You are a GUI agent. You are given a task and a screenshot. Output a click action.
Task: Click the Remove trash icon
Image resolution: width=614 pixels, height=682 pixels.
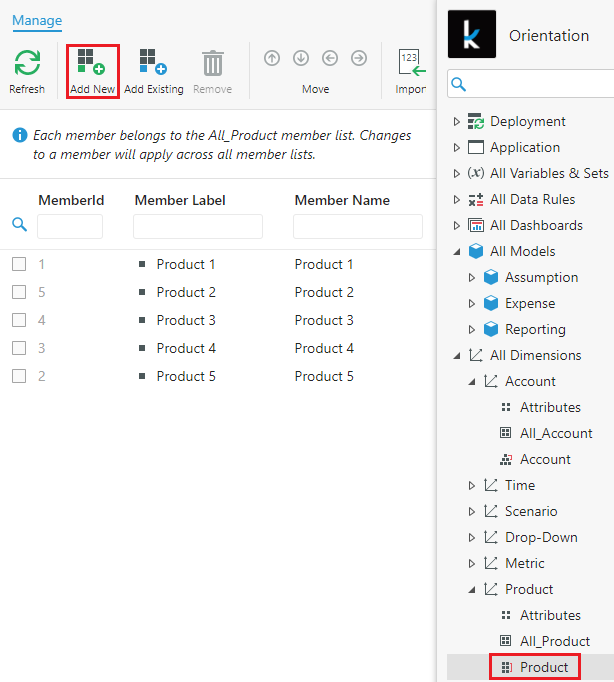pos(213,63)
